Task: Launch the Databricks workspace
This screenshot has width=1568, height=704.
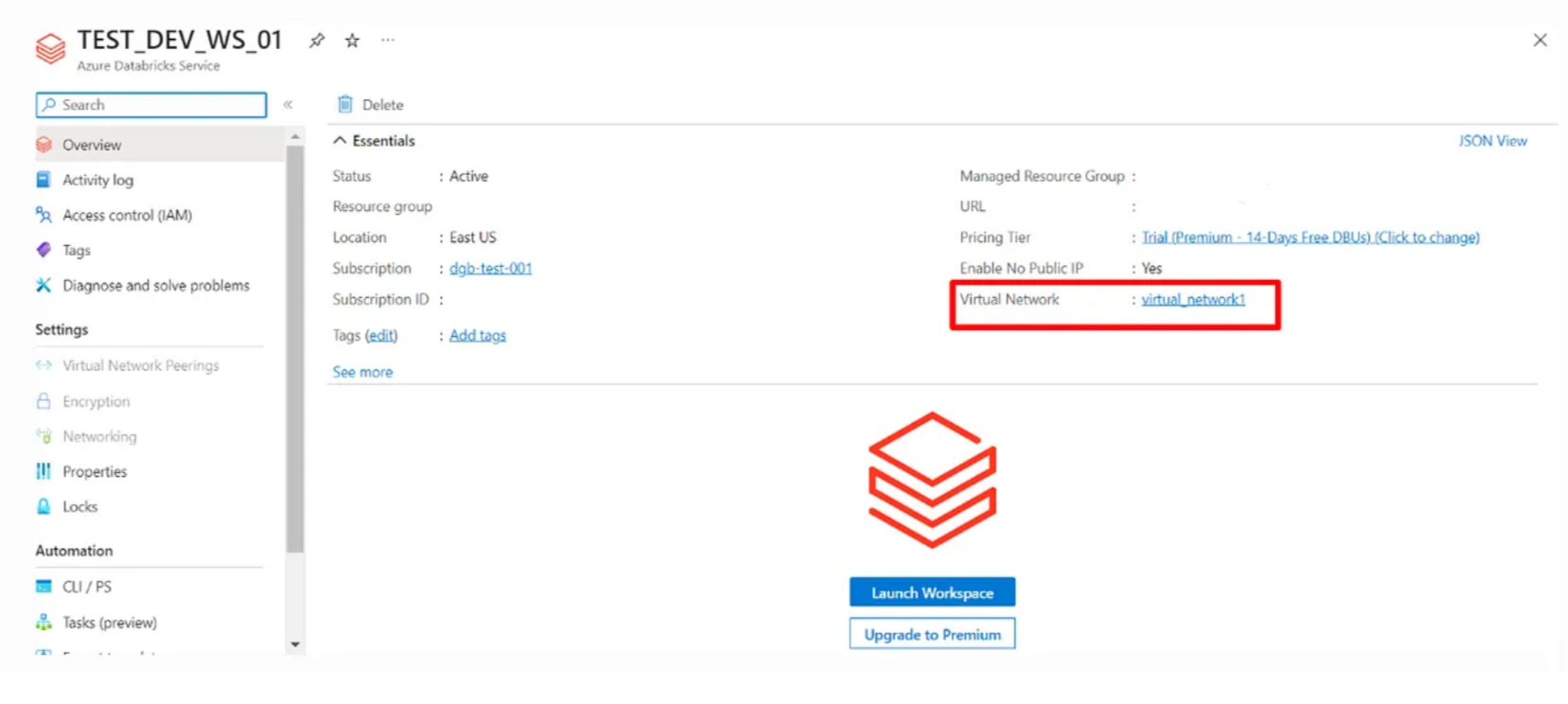Action: 932,592
